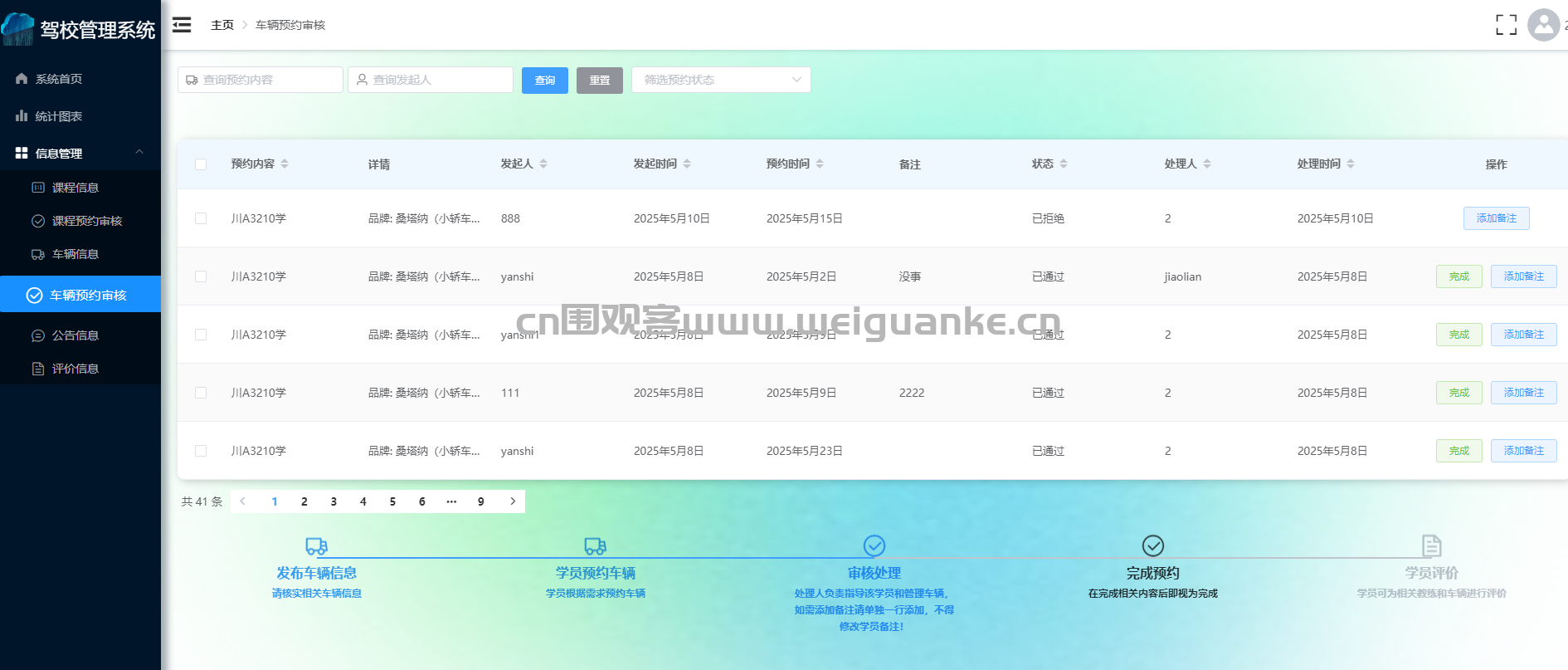Expand more pages ellipsis in pagination
Image resolution: width=1568 pixels, height=670 pixels.
pos(451,501)
